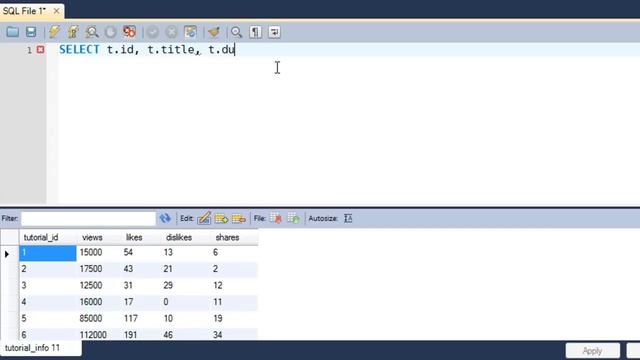640x360 pixels.
Task: Open a SQL script file from toolbar
Action: point(12,32)
